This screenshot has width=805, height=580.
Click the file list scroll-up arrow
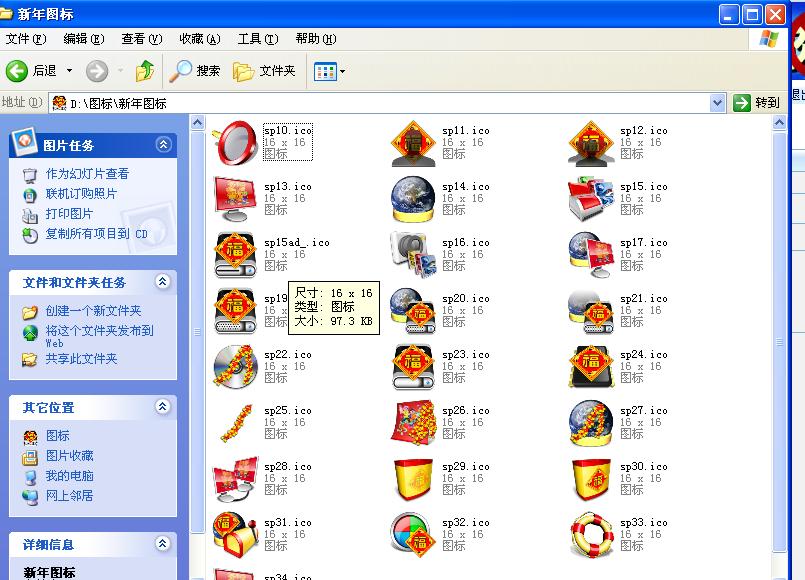[779, 123]
